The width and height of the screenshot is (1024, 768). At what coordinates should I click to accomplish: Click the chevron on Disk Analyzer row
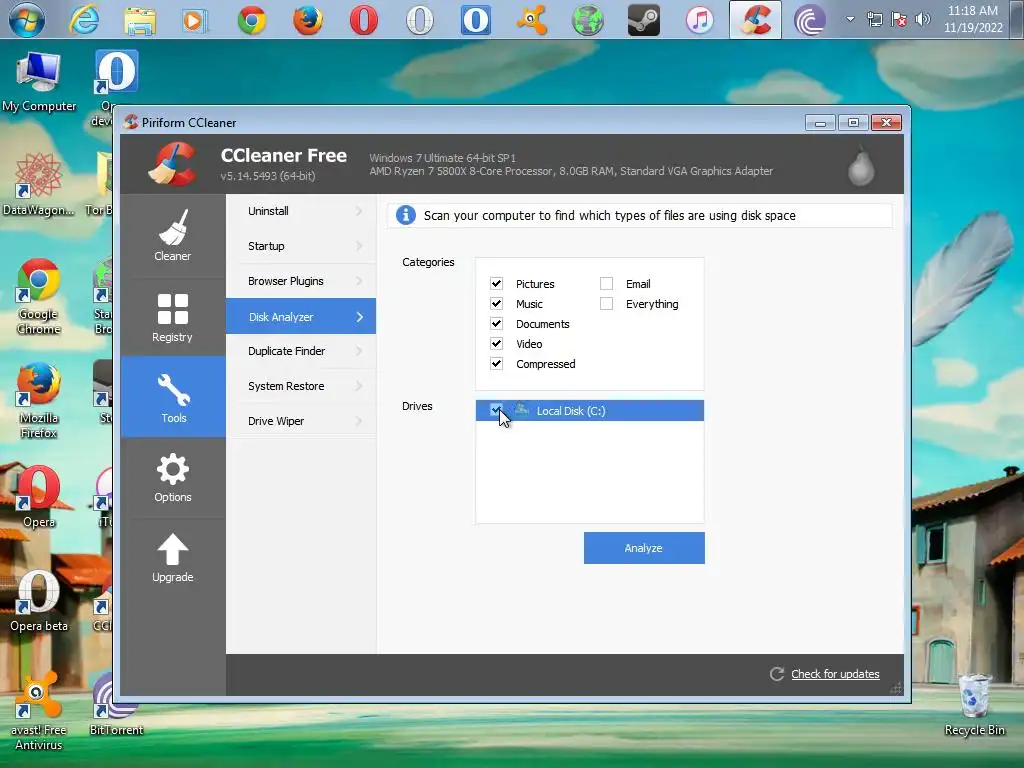coord(359,317)
